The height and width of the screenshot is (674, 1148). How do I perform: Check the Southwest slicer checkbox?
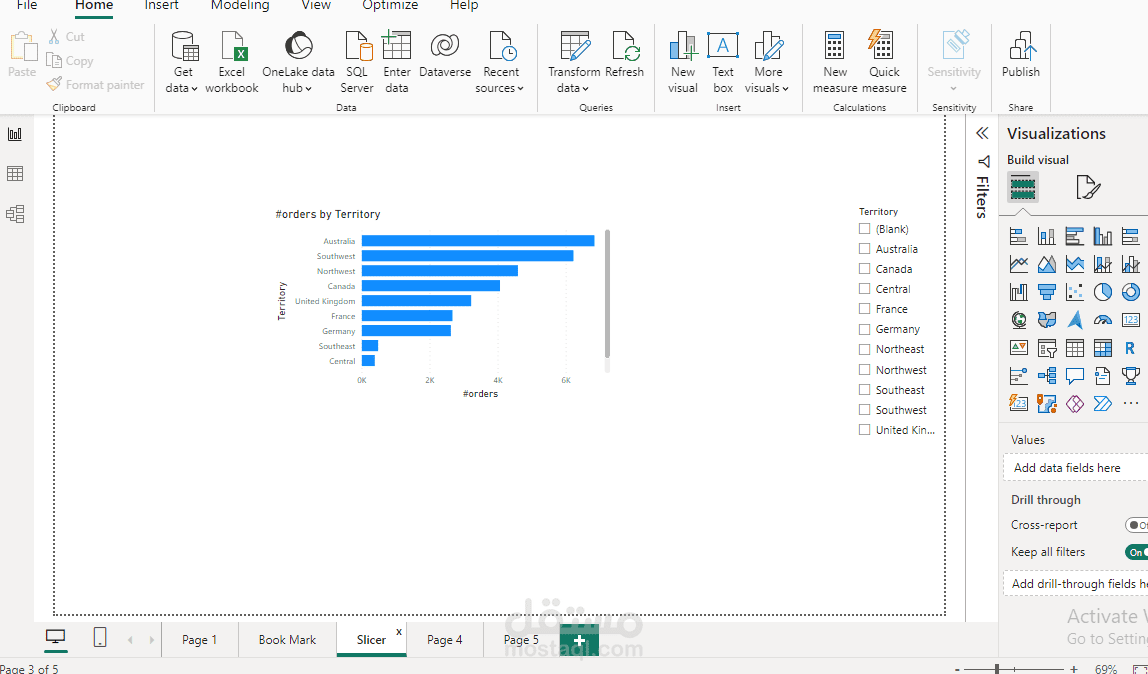click(865, 410)
